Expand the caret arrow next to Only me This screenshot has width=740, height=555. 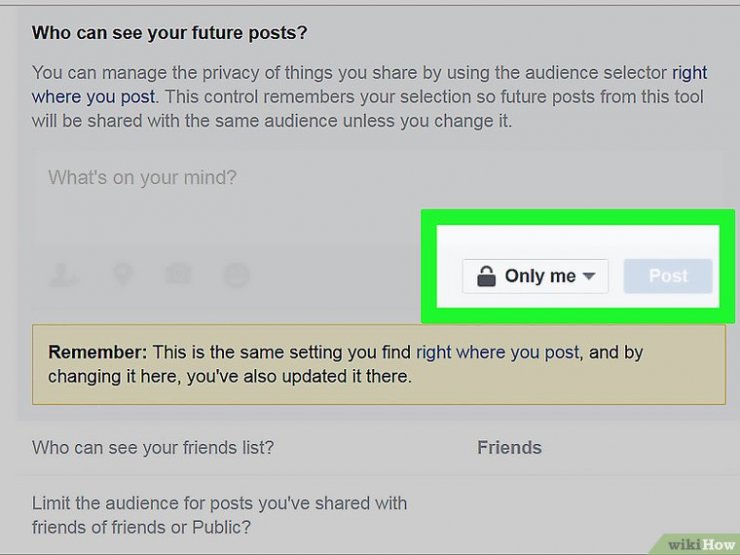coord(589,276)
